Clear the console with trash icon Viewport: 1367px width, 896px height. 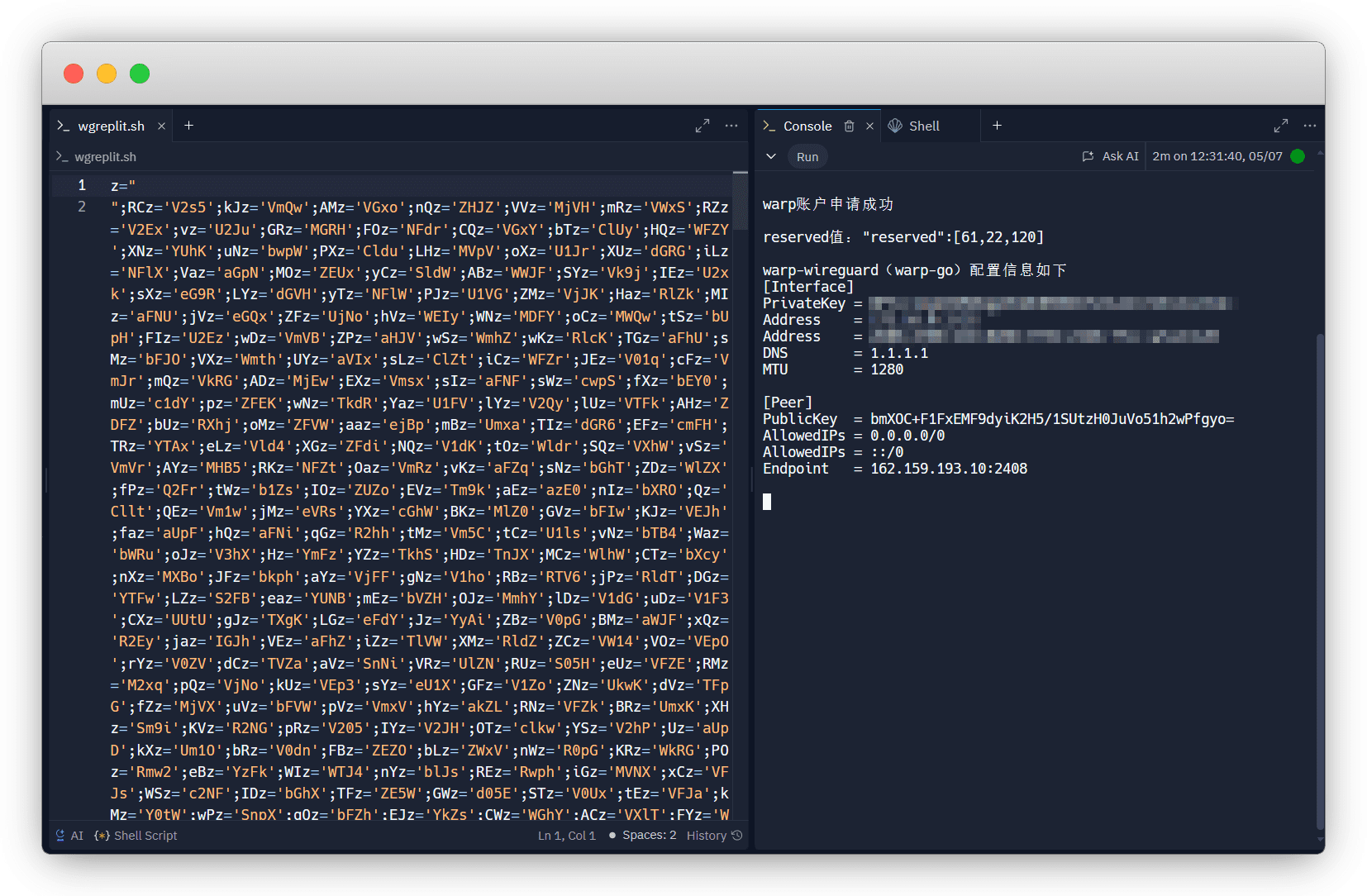point(849,126)
